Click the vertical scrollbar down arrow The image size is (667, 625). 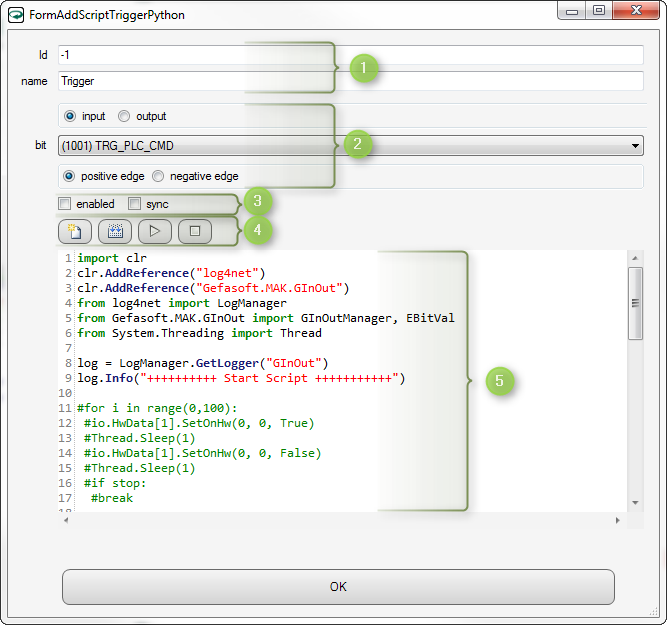pos(635,503)
